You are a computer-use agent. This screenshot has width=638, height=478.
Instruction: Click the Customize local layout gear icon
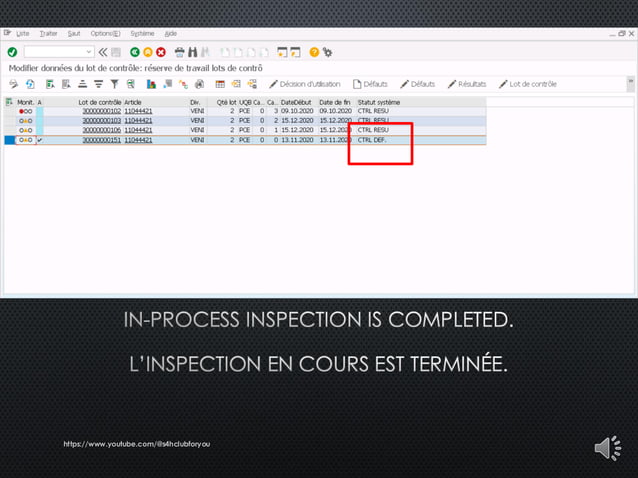coord(328,52)
